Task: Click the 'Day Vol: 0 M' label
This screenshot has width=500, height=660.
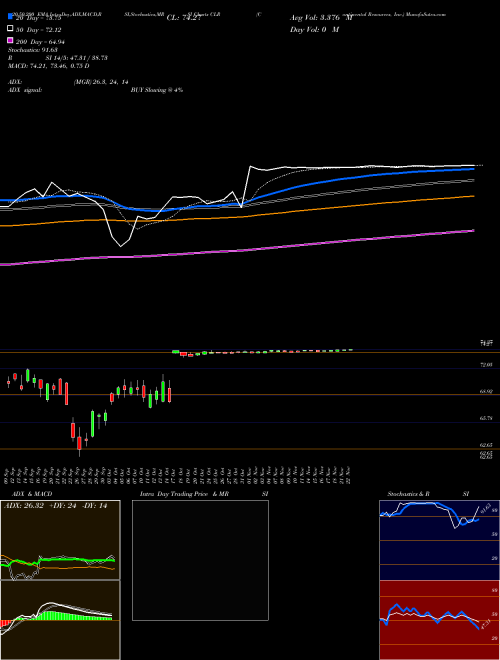Action: [x=314, y=29]
